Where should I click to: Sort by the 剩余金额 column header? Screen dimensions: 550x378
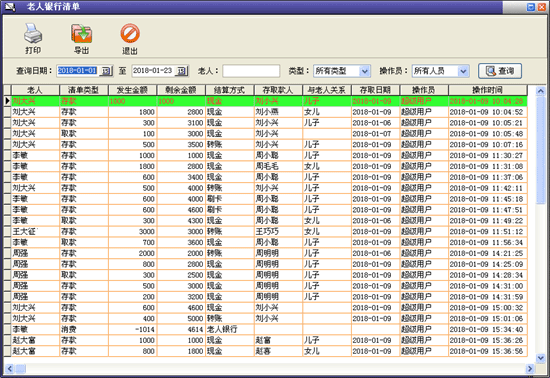pyautogui.click(x=181, y=90)
